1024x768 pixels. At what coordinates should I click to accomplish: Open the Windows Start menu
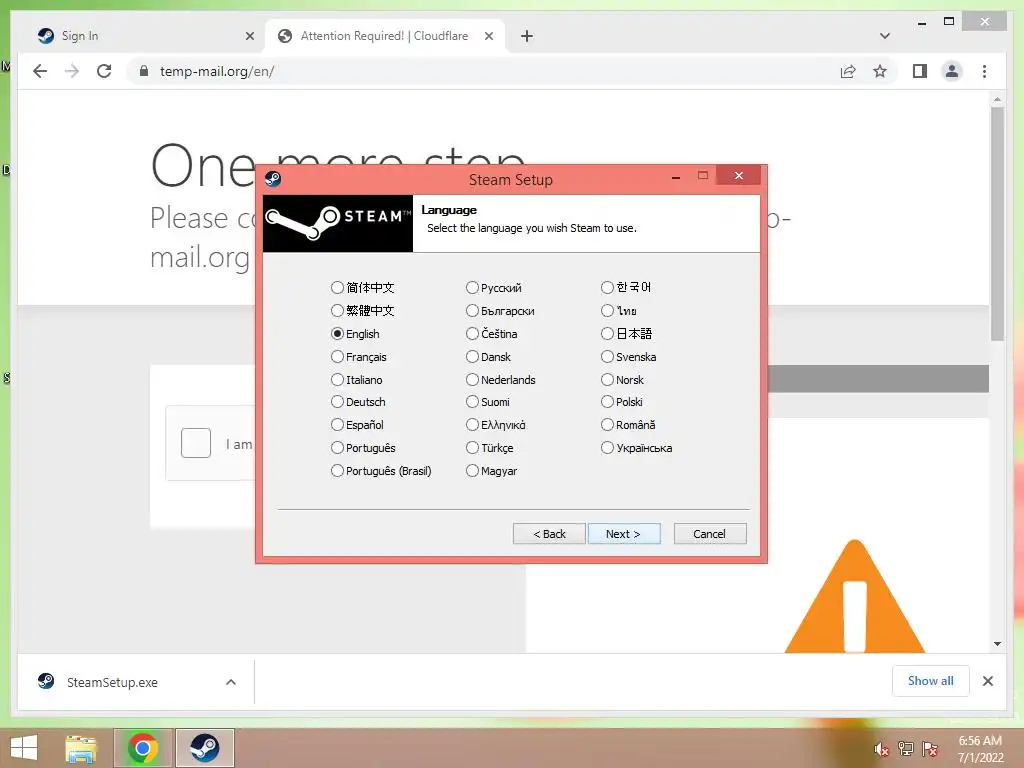click(24, 748)
